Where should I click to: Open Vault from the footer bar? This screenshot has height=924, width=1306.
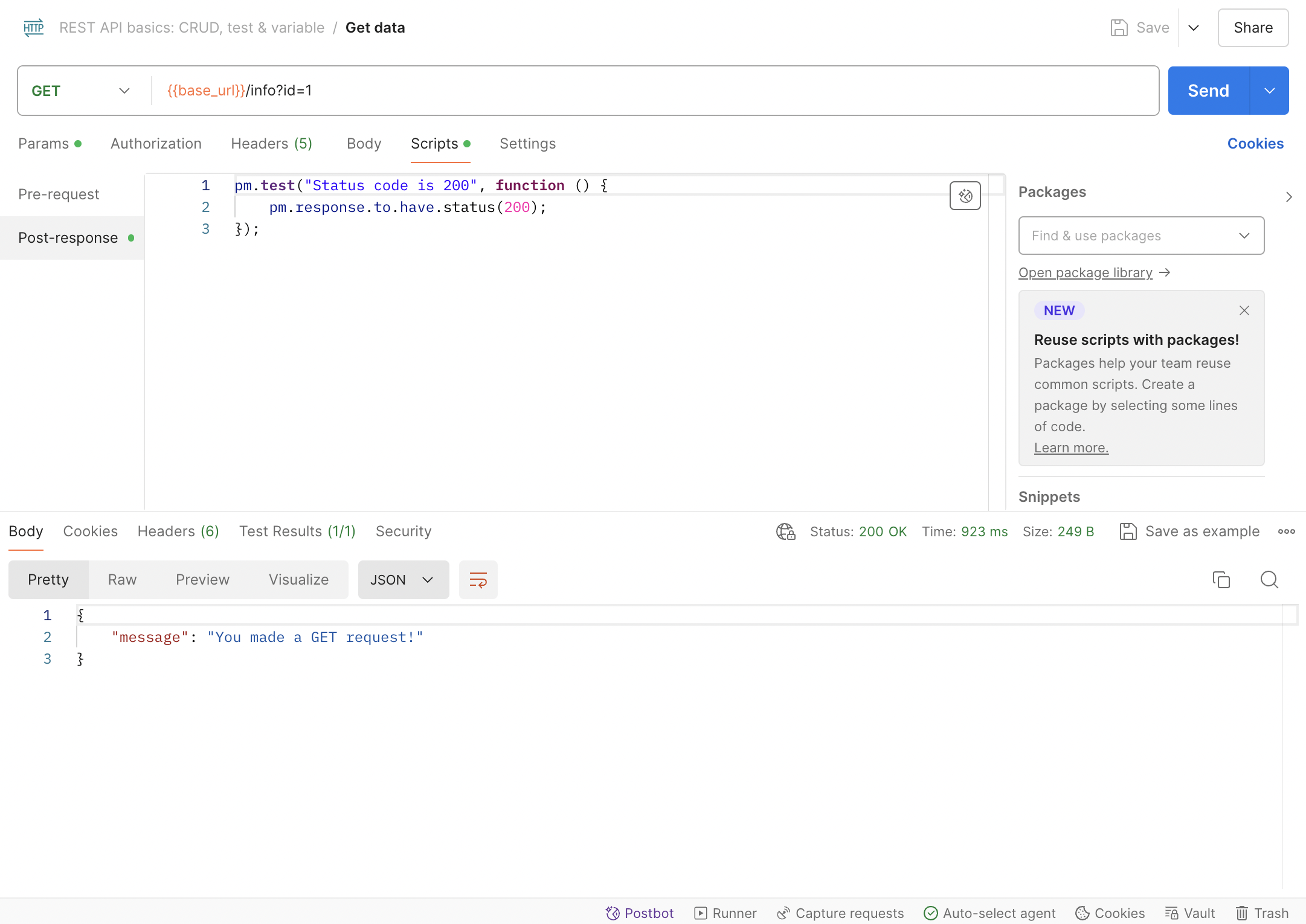coord(1190,913)
